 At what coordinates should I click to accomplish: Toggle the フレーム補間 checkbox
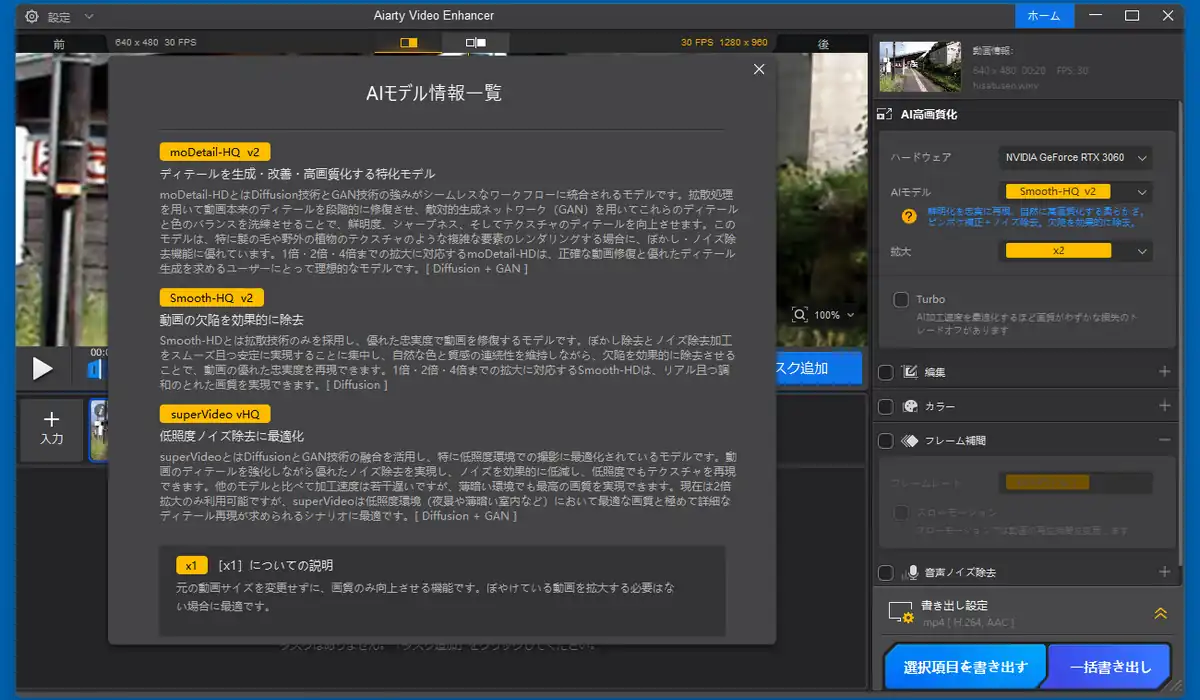(885, 440)
